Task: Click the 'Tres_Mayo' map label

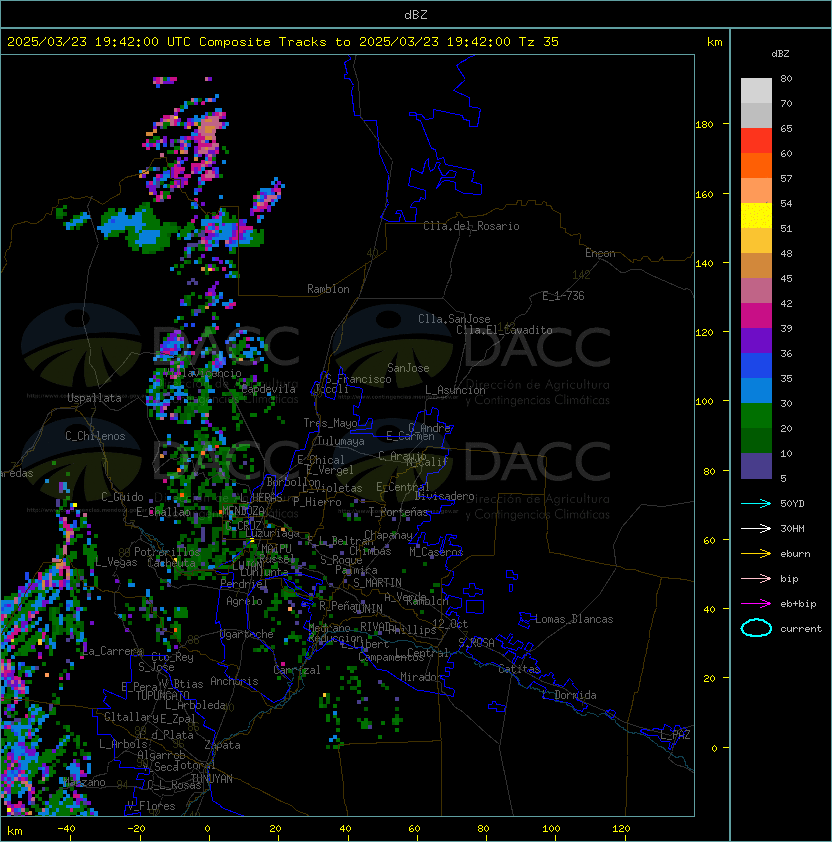Action: 330,423
